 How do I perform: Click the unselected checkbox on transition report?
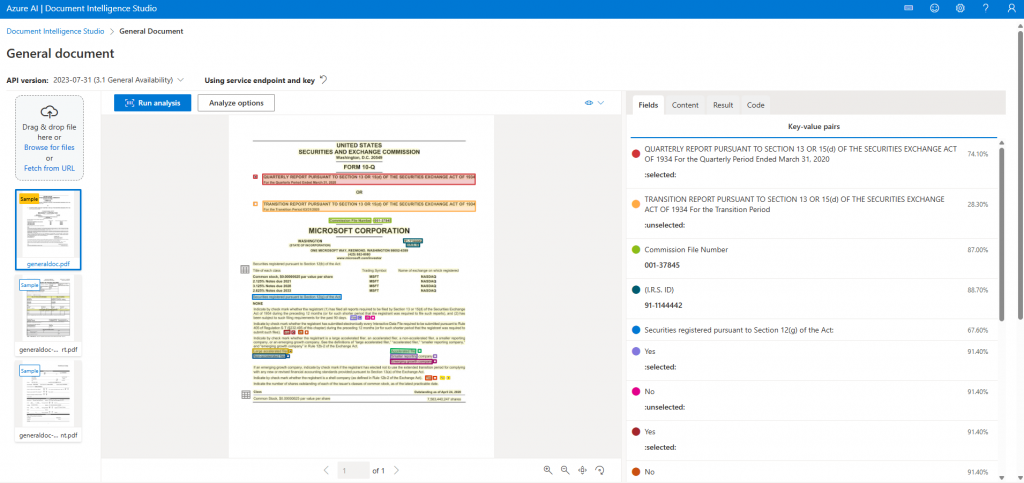[256, 203]
